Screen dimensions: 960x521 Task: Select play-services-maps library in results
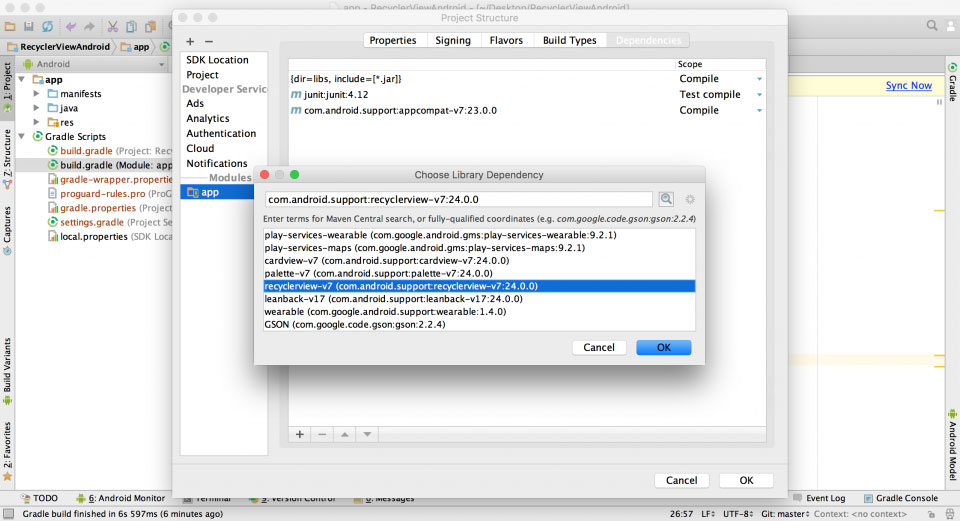pos(479,248)
